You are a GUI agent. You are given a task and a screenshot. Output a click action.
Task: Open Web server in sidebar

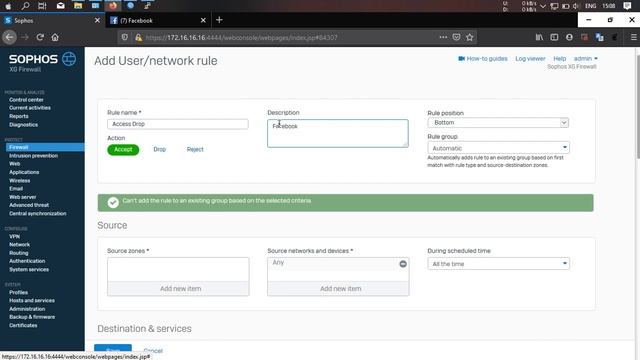pyautogui.click(x=22, y=197)
